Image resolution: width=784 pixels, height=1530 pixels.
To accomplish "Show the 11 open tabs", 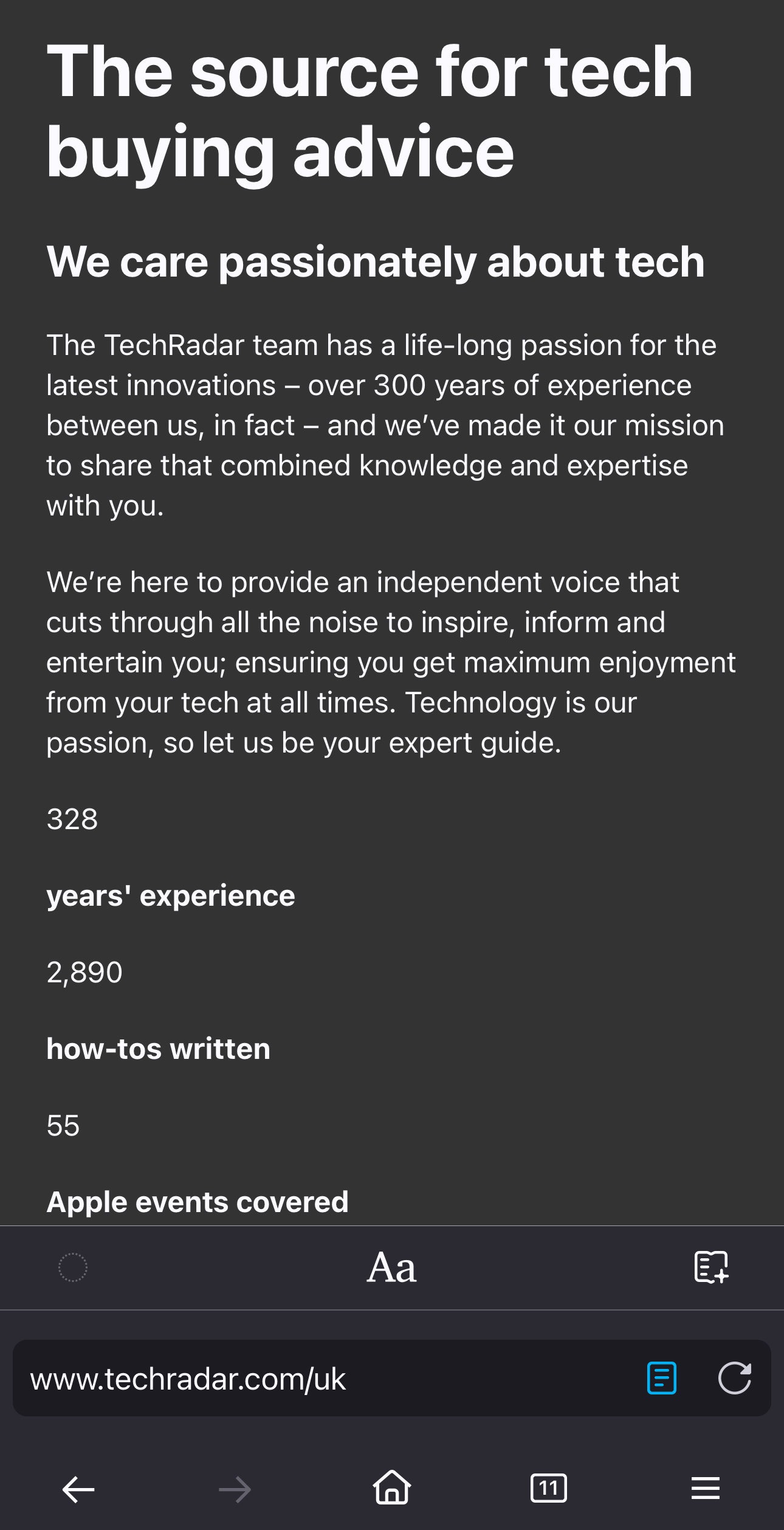I will (x=548, y=1488).
